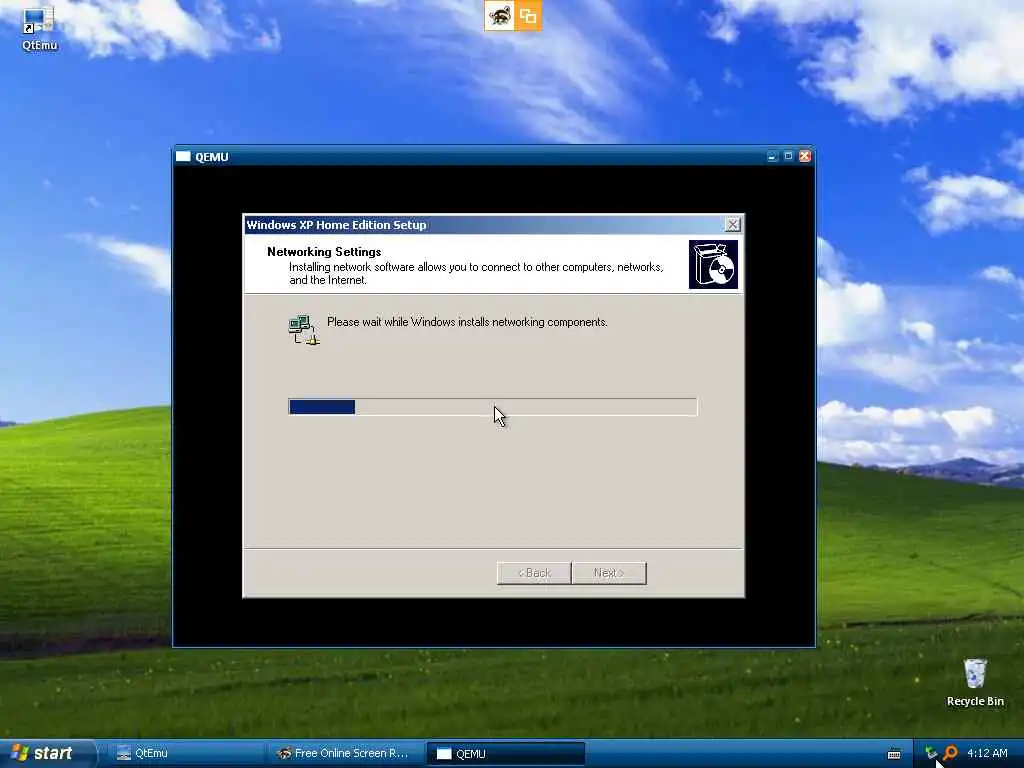The width and height of the screenshot is (1024, 768).
Task: Close the Windows XP Setup dialog
Action: pyautogui.click(x=733, y=225)
